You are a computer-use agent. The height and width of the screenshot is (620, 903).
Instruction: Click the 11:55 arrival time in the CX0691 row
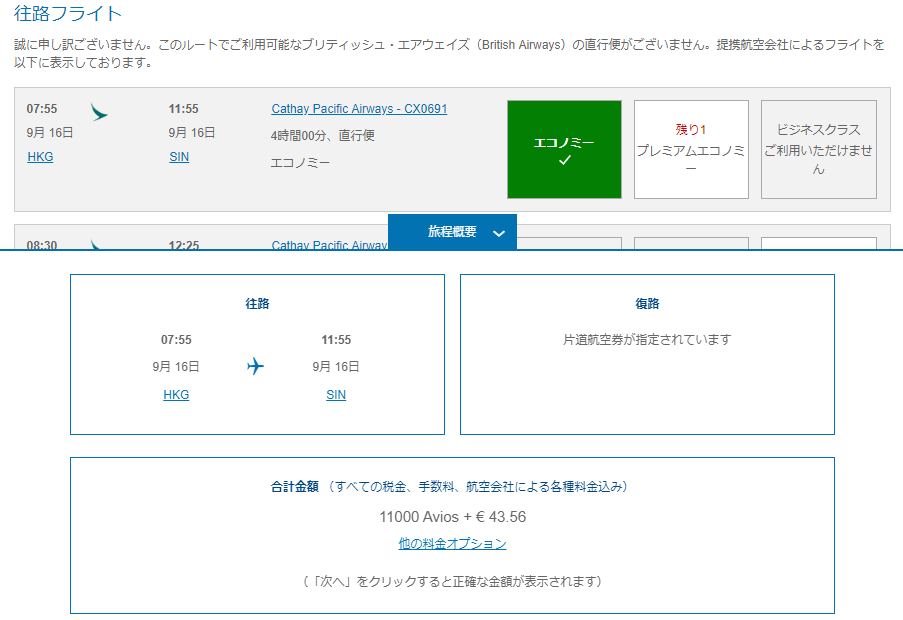tap(184, 109)
